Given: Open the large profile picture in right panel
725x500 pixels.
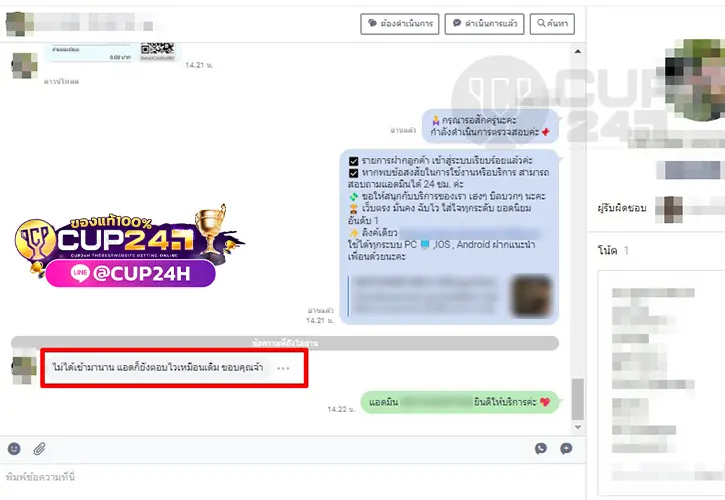Looking at the screenshot, I should pos(695,80).
